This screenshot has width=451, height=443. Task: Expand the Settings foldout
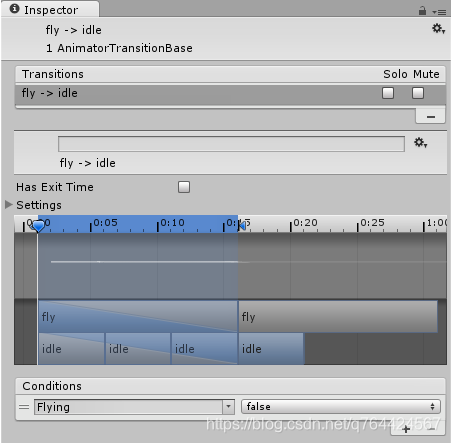9,204
